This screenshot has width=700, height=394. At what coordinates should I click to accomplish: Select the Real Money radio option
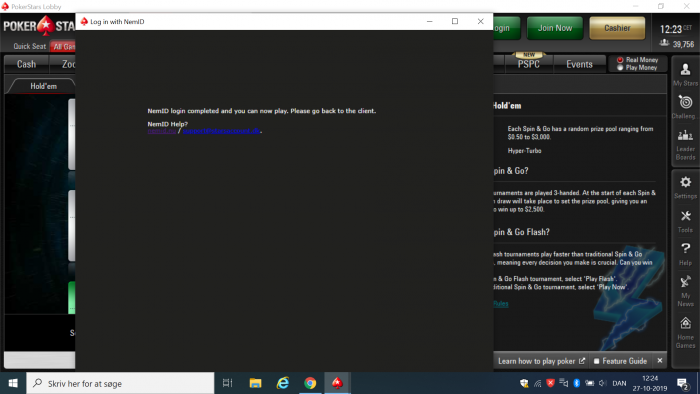638,60
